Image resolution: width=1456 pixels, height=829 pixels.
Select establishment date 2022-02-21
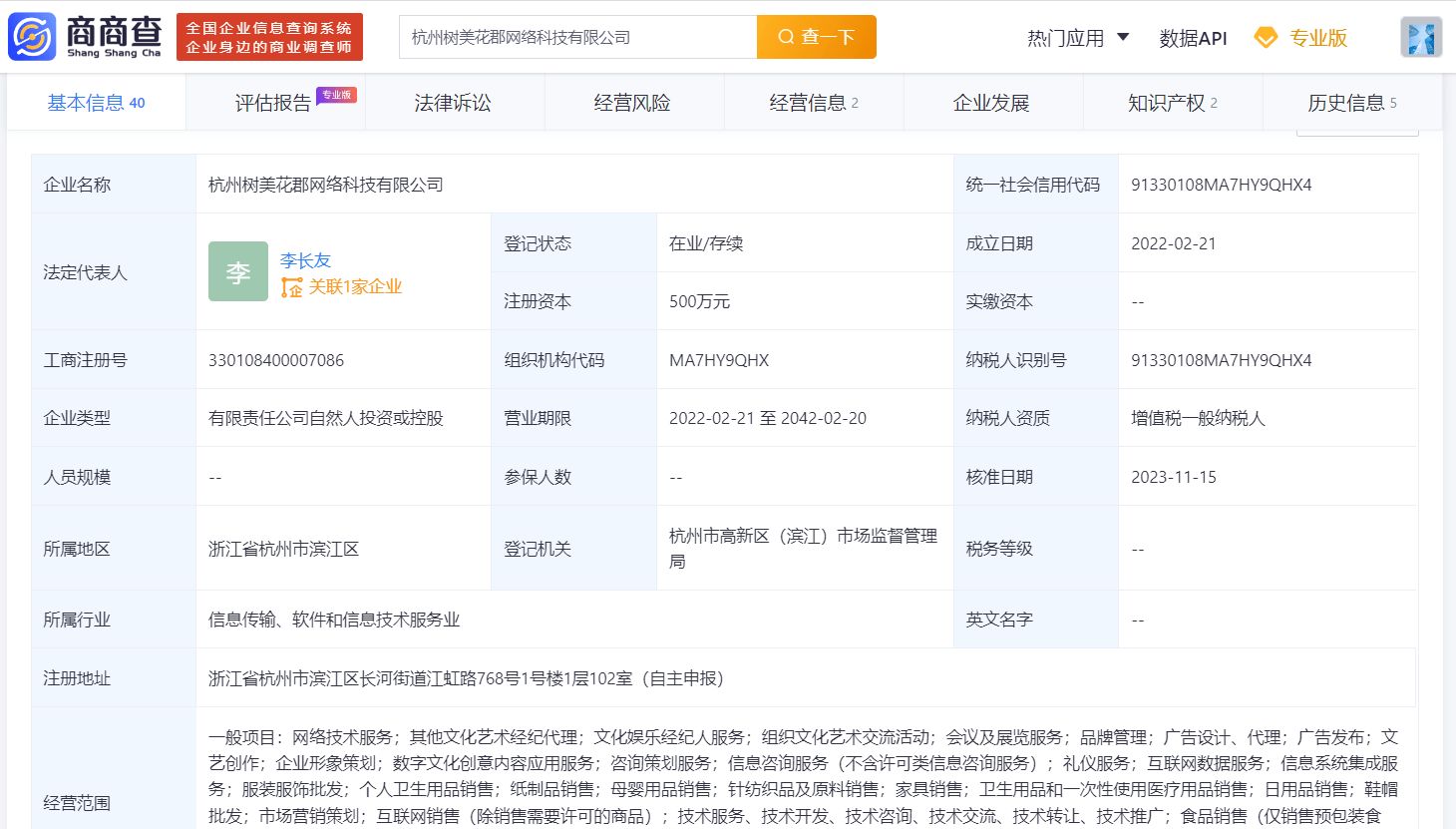point(1174,243)
